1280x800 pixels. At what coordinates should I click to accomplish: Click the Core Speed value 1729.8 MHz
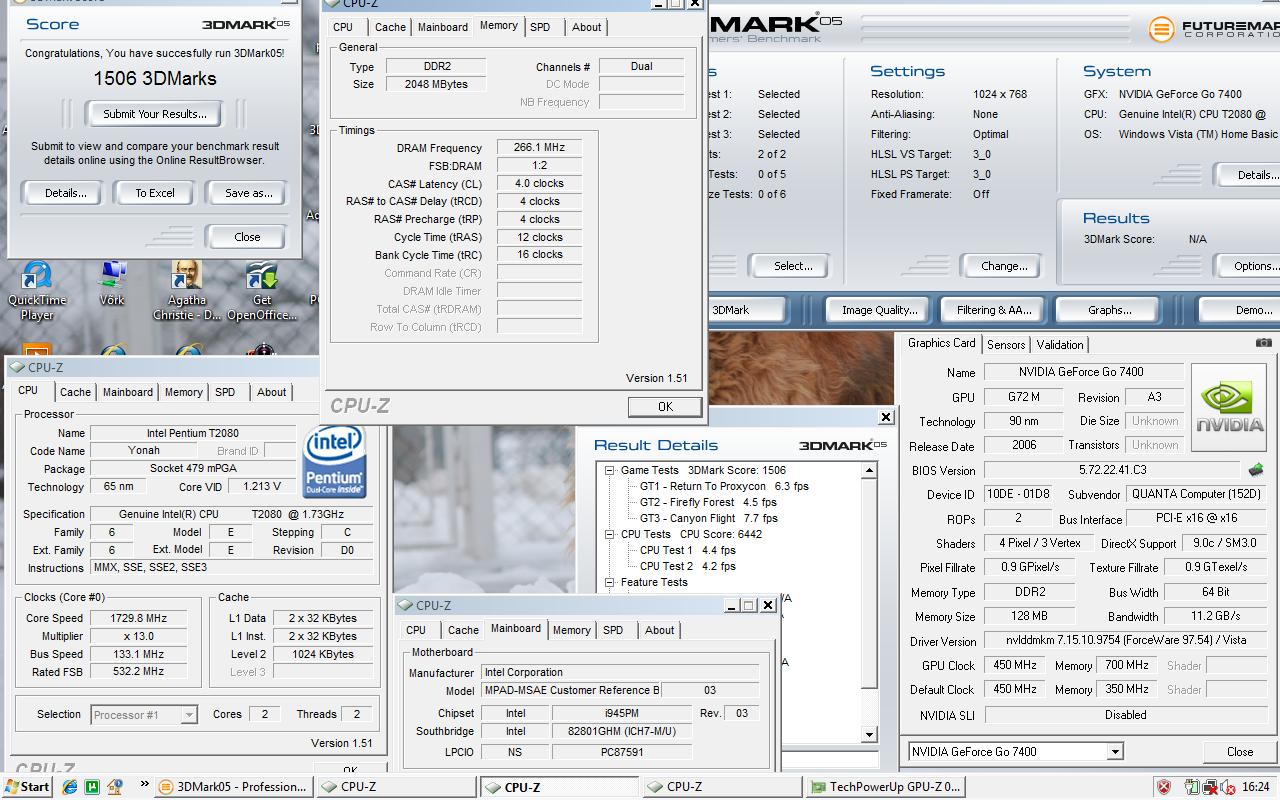pos(138,618)
